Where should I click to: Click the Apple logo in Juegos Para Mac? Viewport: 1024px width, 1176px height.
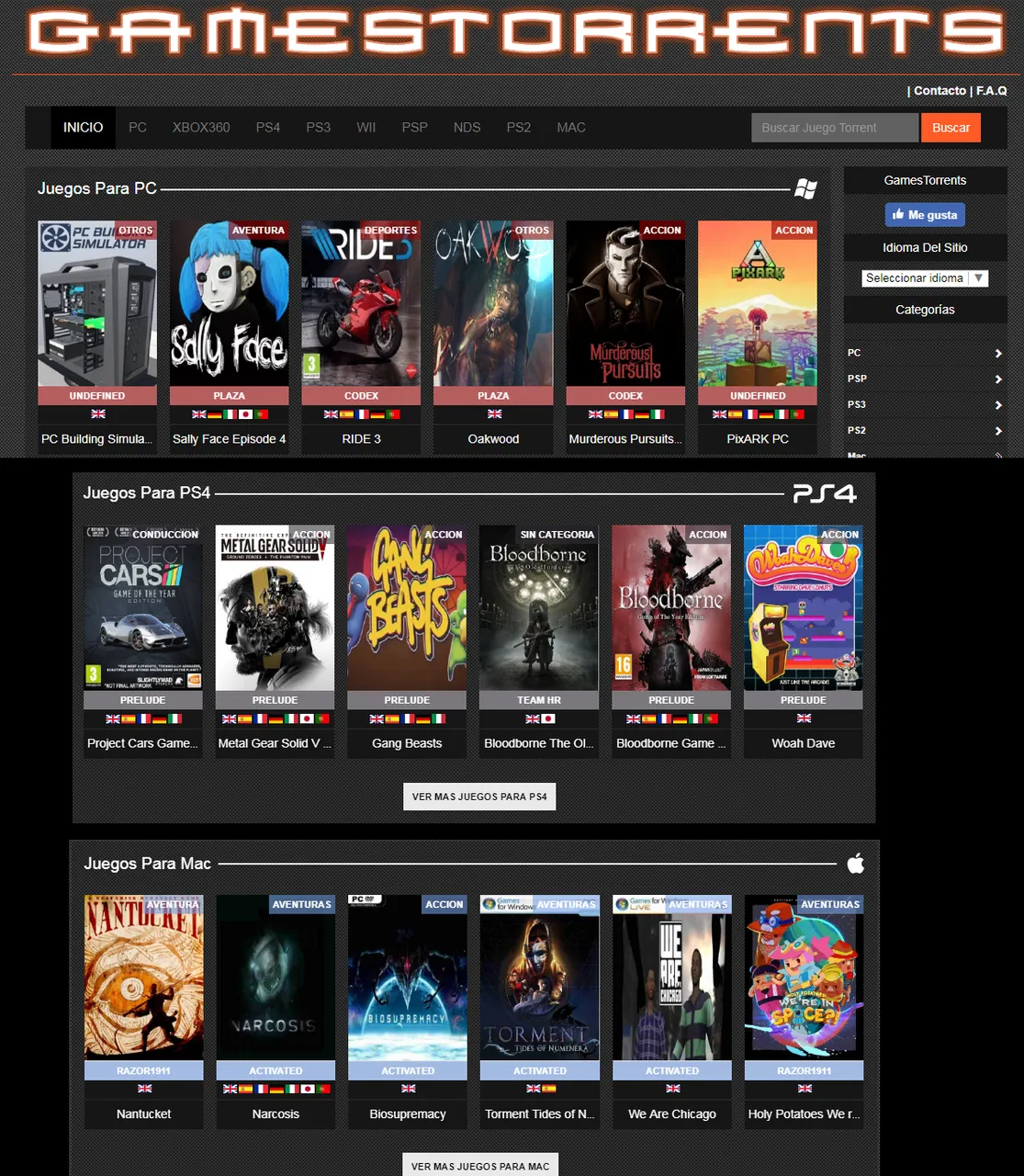(x=855, y=864)
